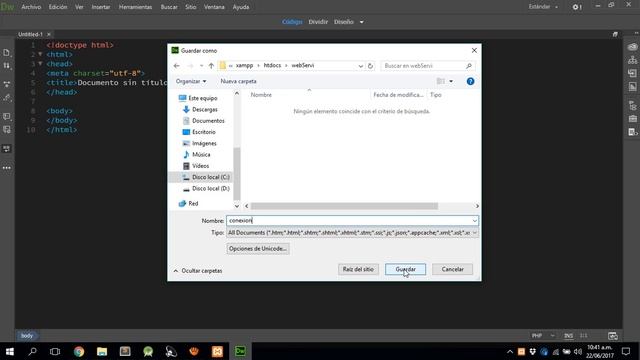This screenshot has width=640, height=360.
Task: Open the Archivo menu
Action: tap(31, 7)
